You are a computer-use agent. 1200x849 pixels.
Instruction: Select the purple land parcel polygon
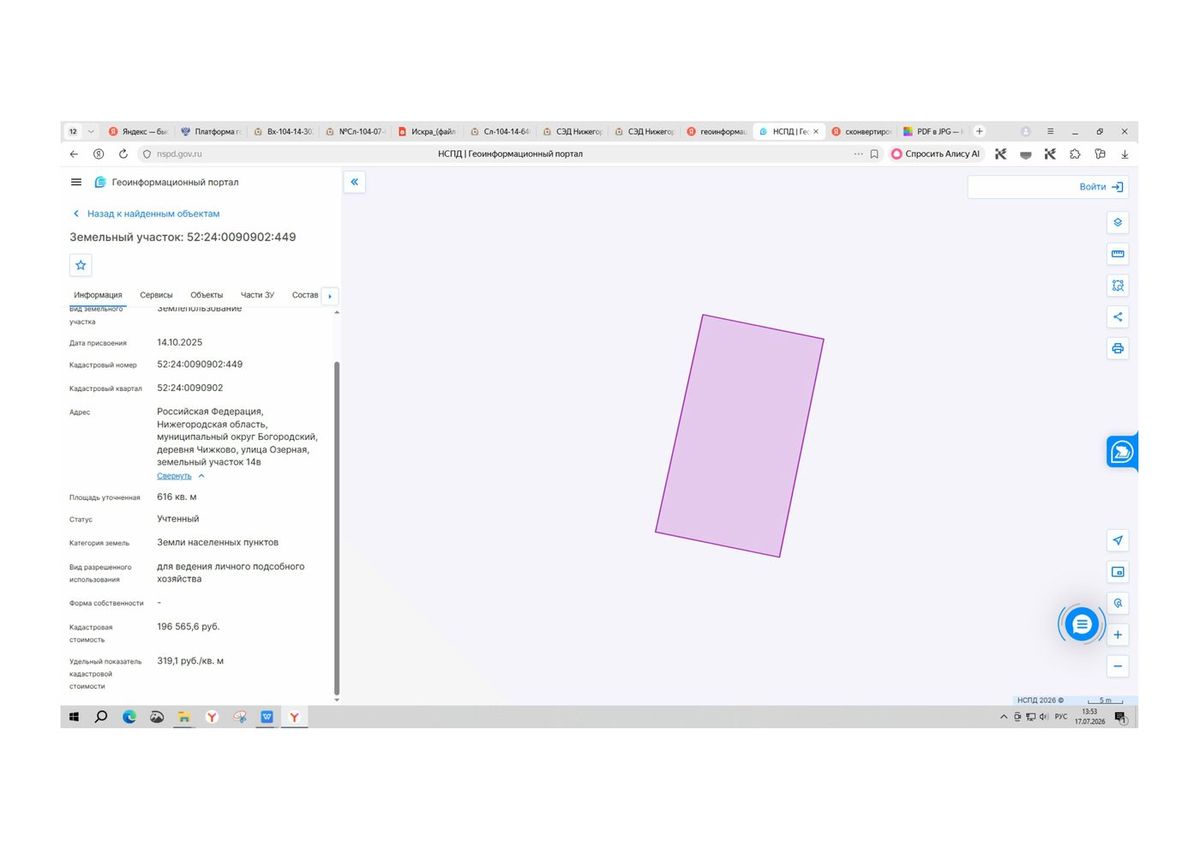click(x=740, y=436)
